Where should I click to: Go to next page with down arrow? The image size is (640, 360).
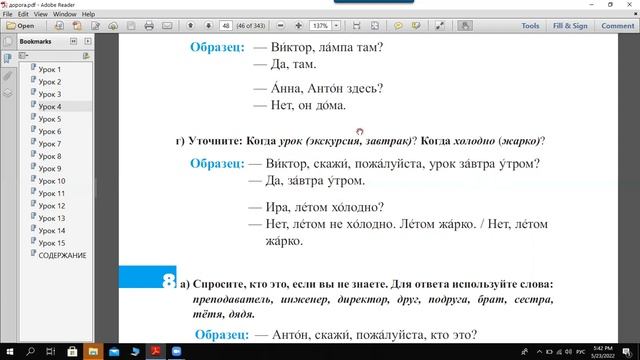[208, 26]
